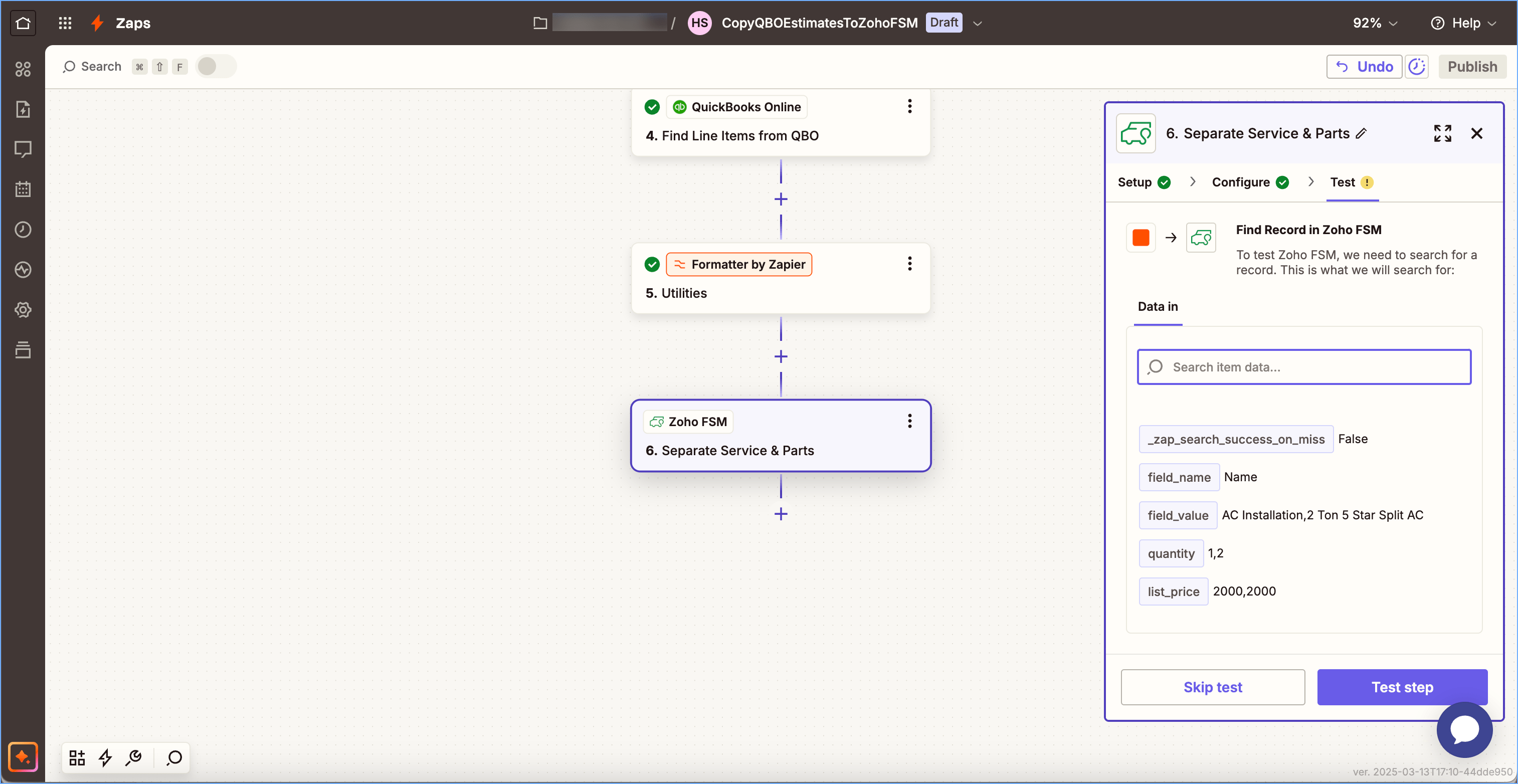The image size is (1518, 784).
Task: Click the AI sparkle icon bottom left
Action: (23, 756)
